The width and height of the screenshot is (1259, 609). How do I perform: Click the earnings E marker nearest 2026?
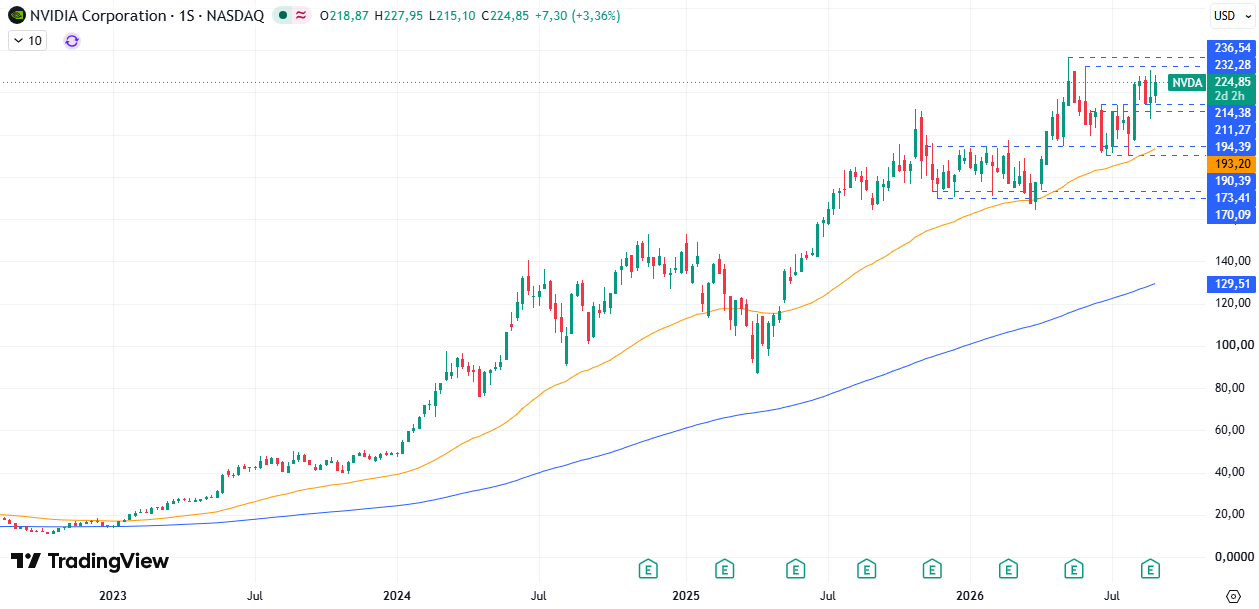click(1008, 570)
